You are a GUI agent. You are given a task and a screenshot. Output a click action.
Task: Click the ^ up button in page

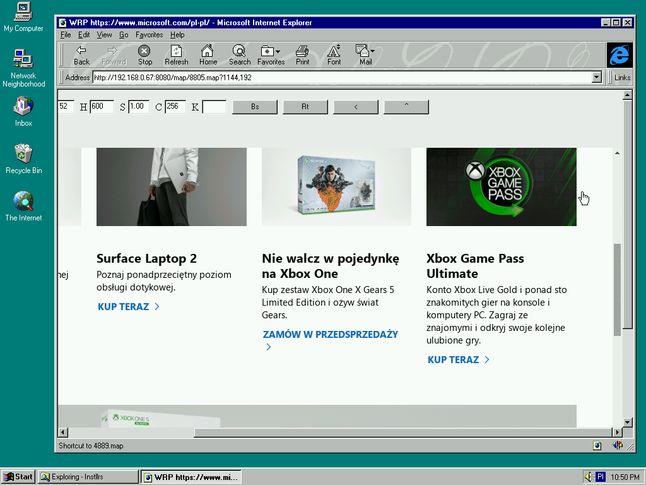tap(406, 107)
